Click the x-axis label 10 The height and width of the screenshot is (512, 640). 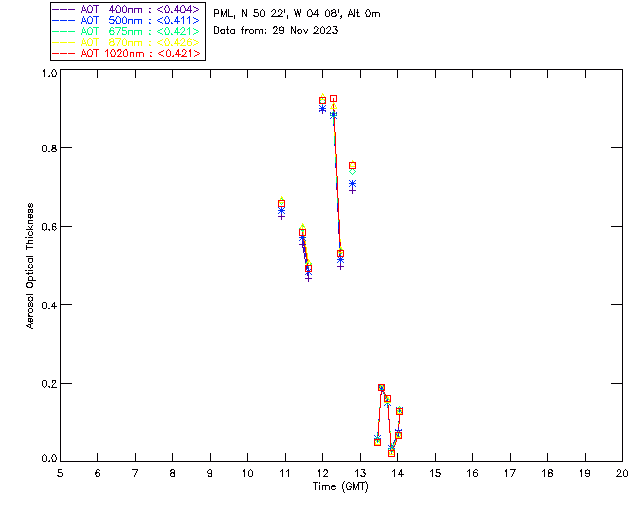tap(247, 473)
